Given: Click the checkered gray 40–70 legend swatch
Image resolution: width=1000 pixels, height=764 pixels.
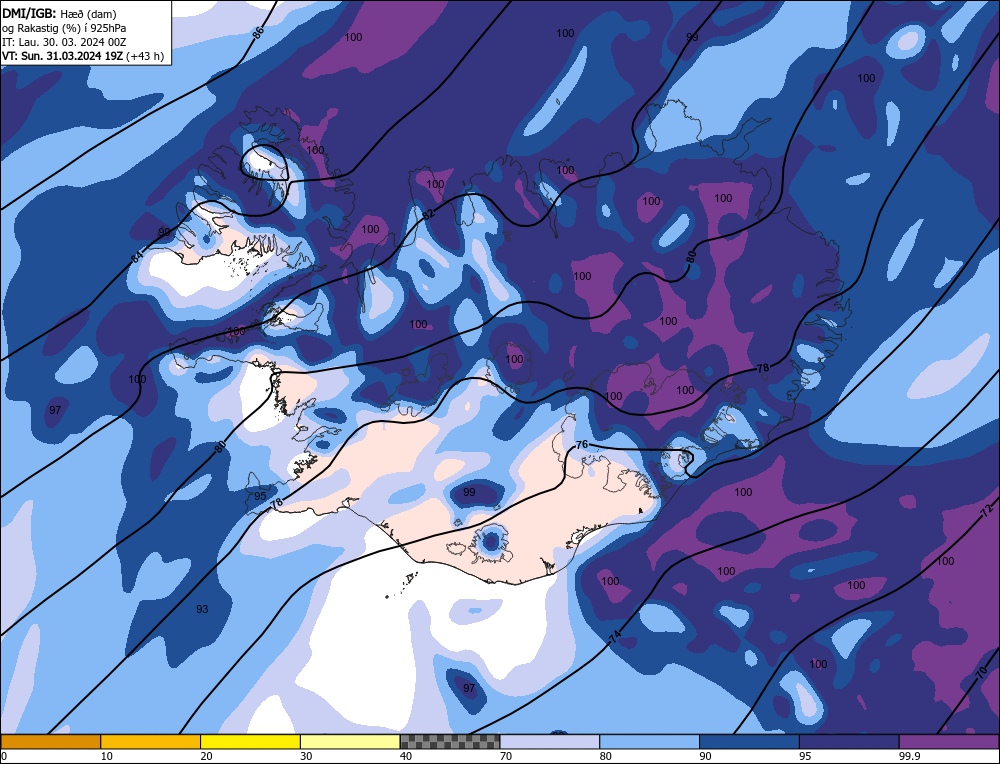Looking at the screenshot, I should [x=450, y=741].
